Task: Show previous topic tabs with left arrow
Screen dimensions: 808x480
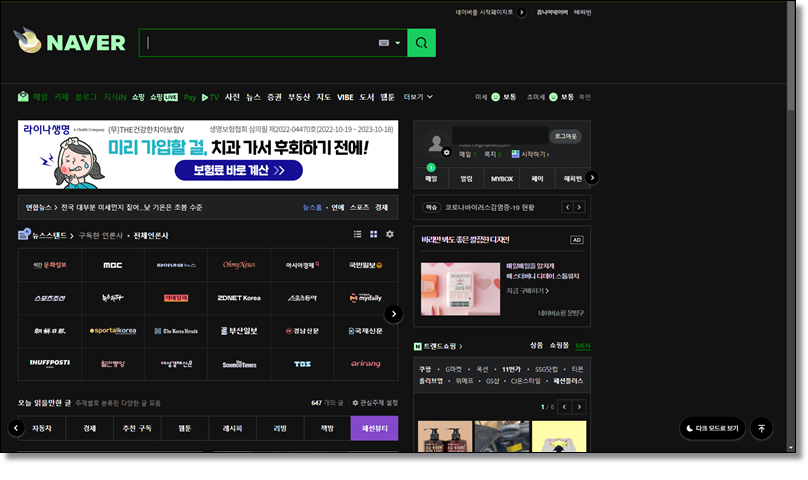Action: point(16,428)
